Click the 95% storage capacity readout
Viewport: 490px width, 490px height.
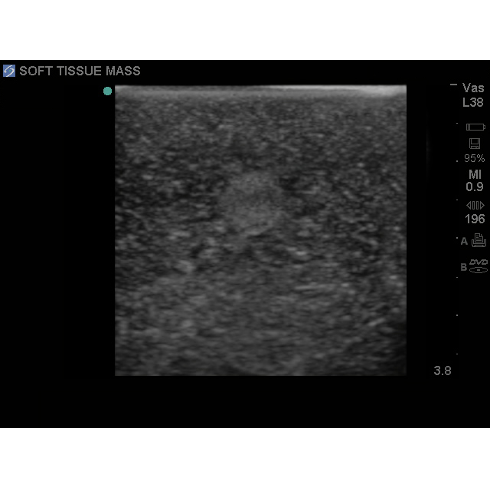coord(474,158)
